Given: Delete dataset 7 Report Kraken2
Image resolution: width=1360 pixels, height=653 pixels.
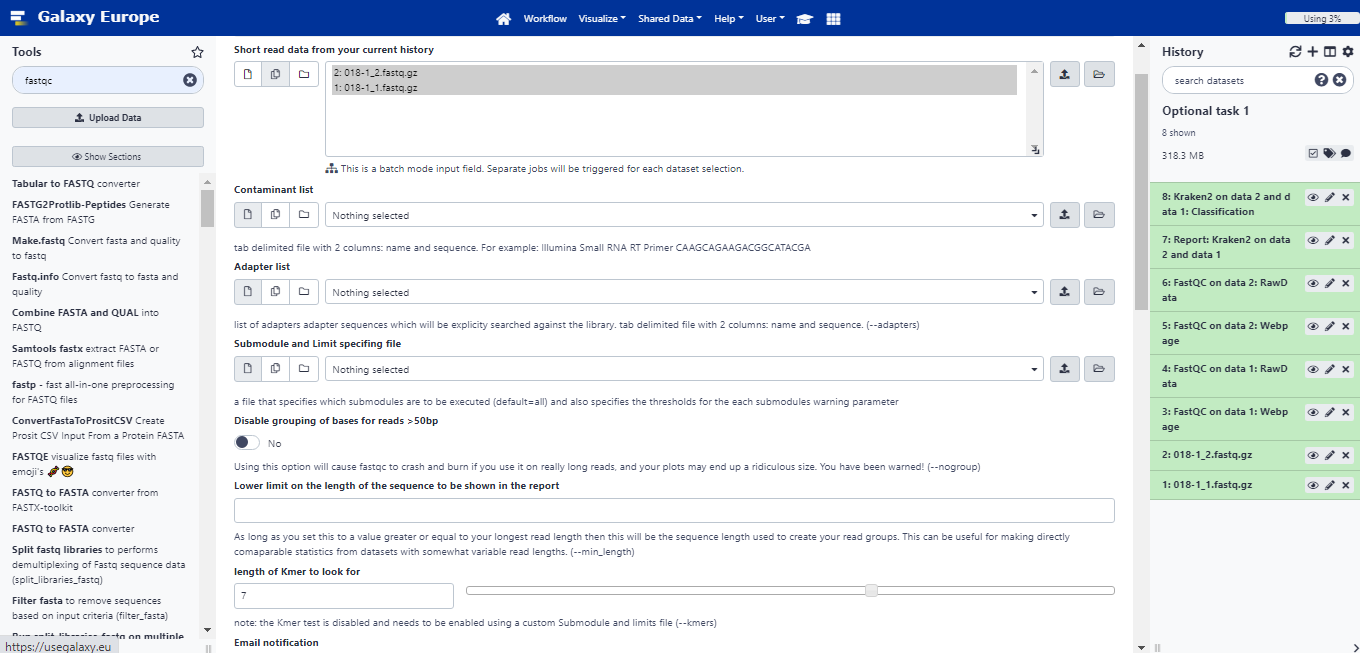Looking at the screenshot, I should click(x=1346, y=240).
